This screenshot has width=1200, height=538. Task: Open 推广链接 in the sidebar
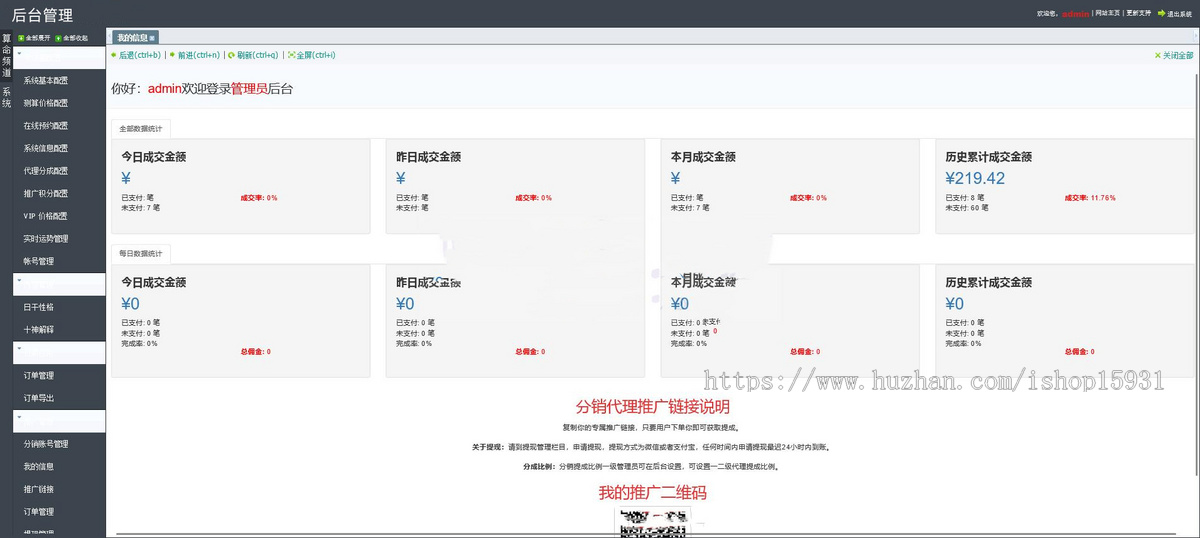point(39,489)
